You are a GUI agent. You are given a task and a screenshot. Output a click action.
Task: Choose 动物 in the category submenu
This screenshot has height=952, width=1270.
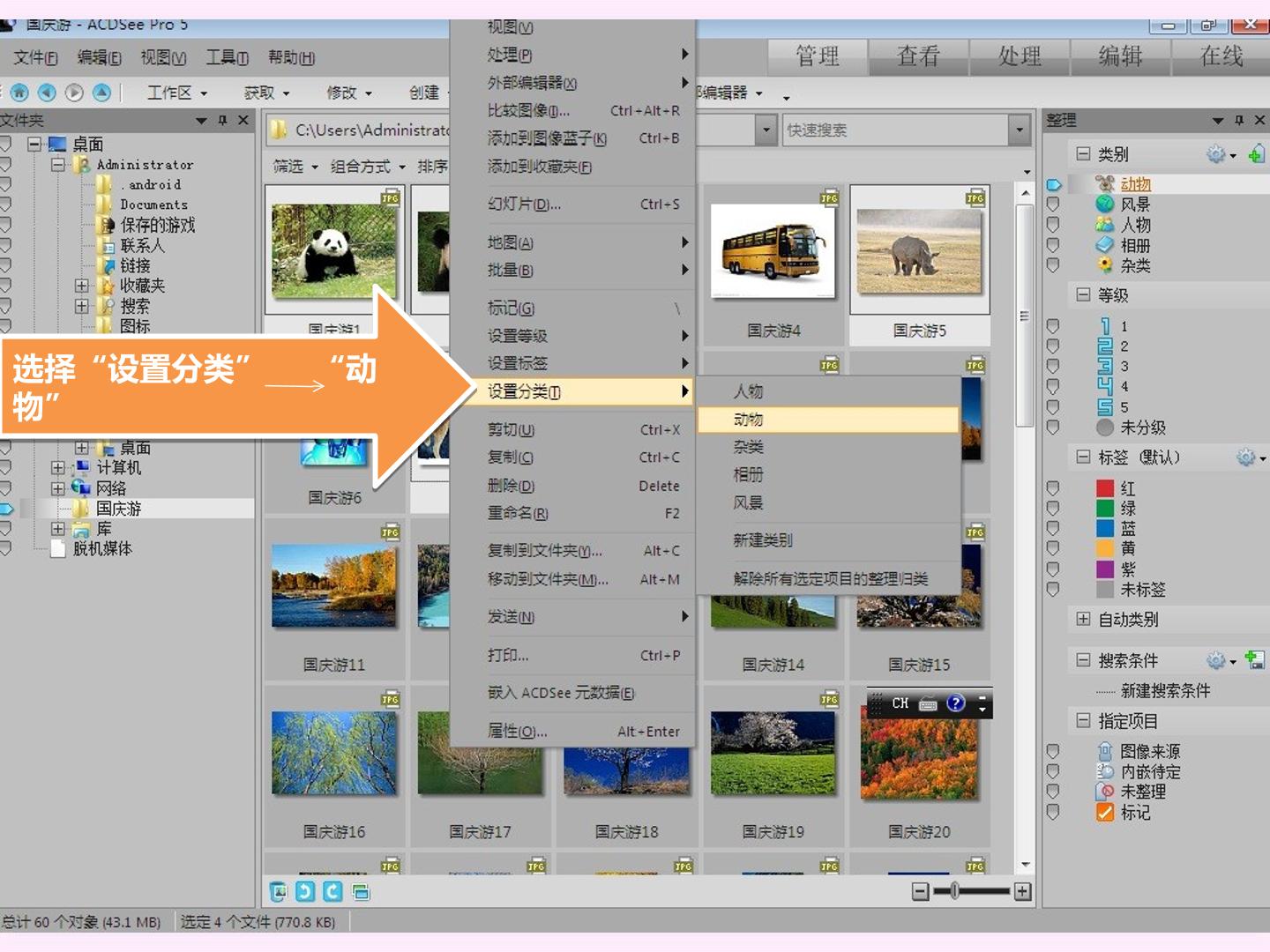tap(827, 420)
